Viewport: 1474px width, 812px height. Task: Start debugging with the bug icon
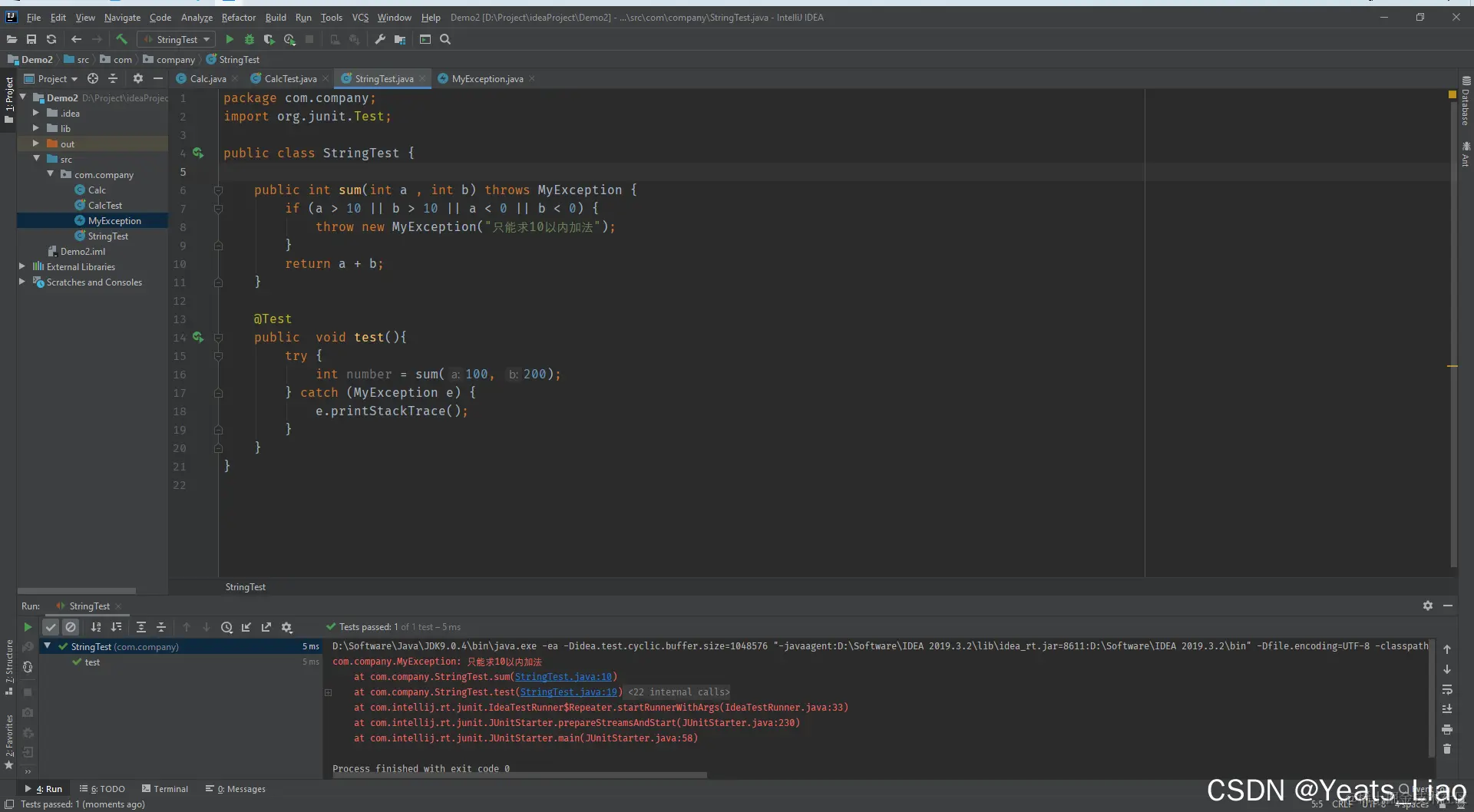point(250,39)
